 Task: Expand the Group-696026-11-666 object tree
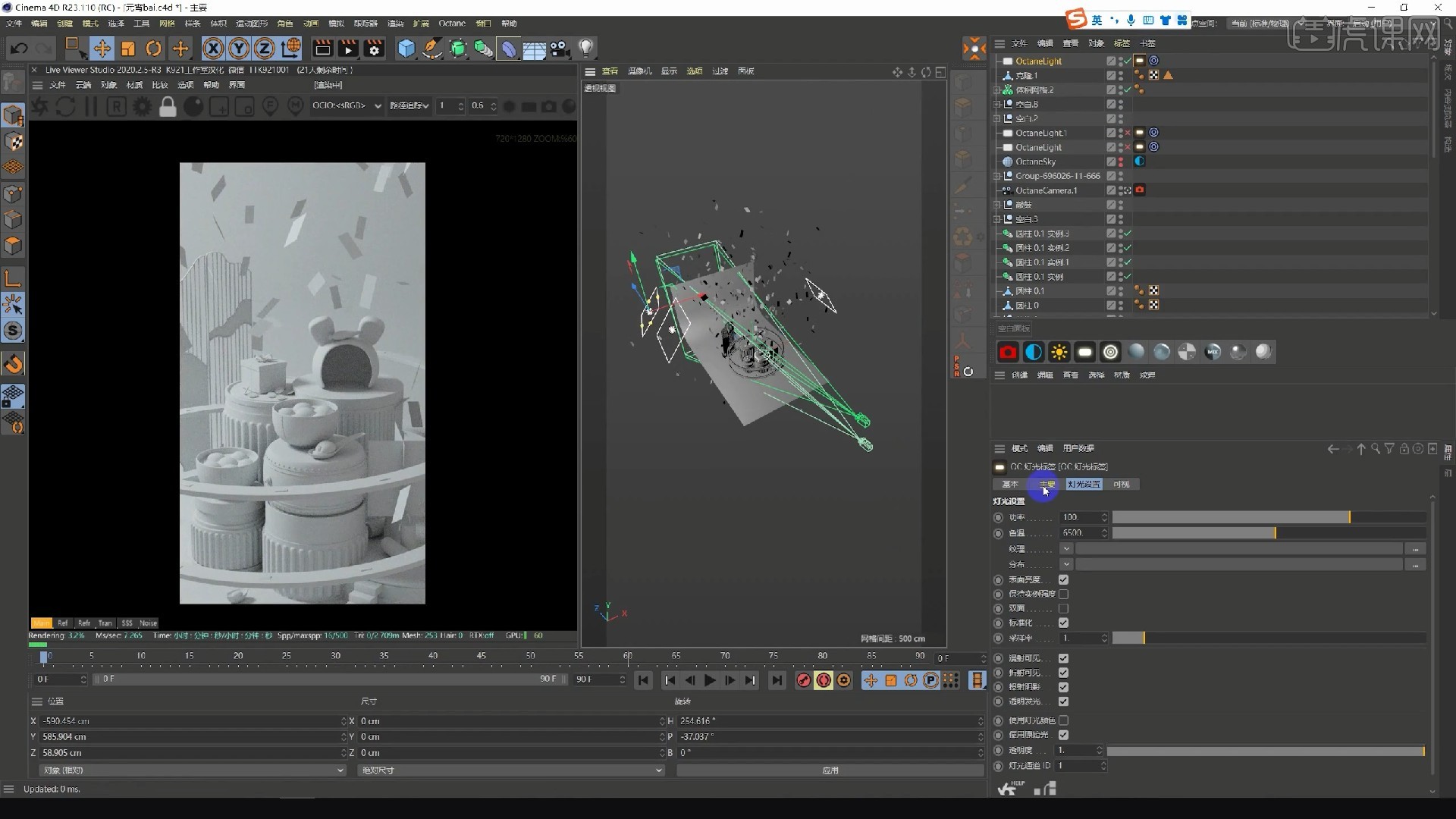click(x=997, y=176)
